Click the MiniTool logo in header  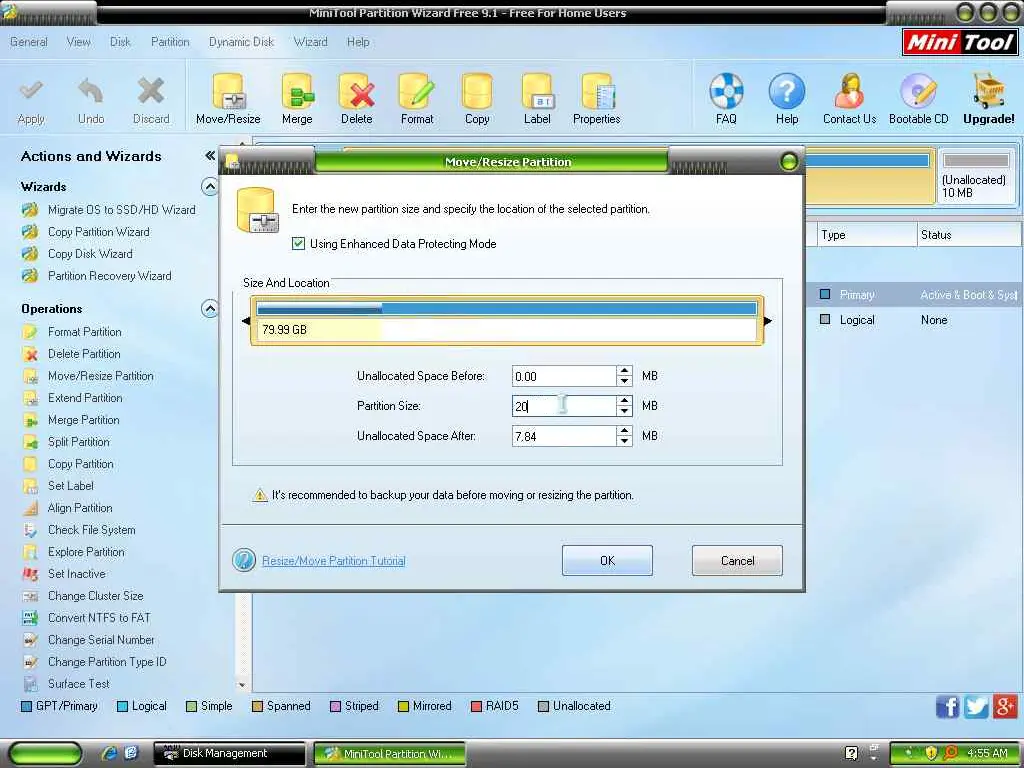pos(959,42)
